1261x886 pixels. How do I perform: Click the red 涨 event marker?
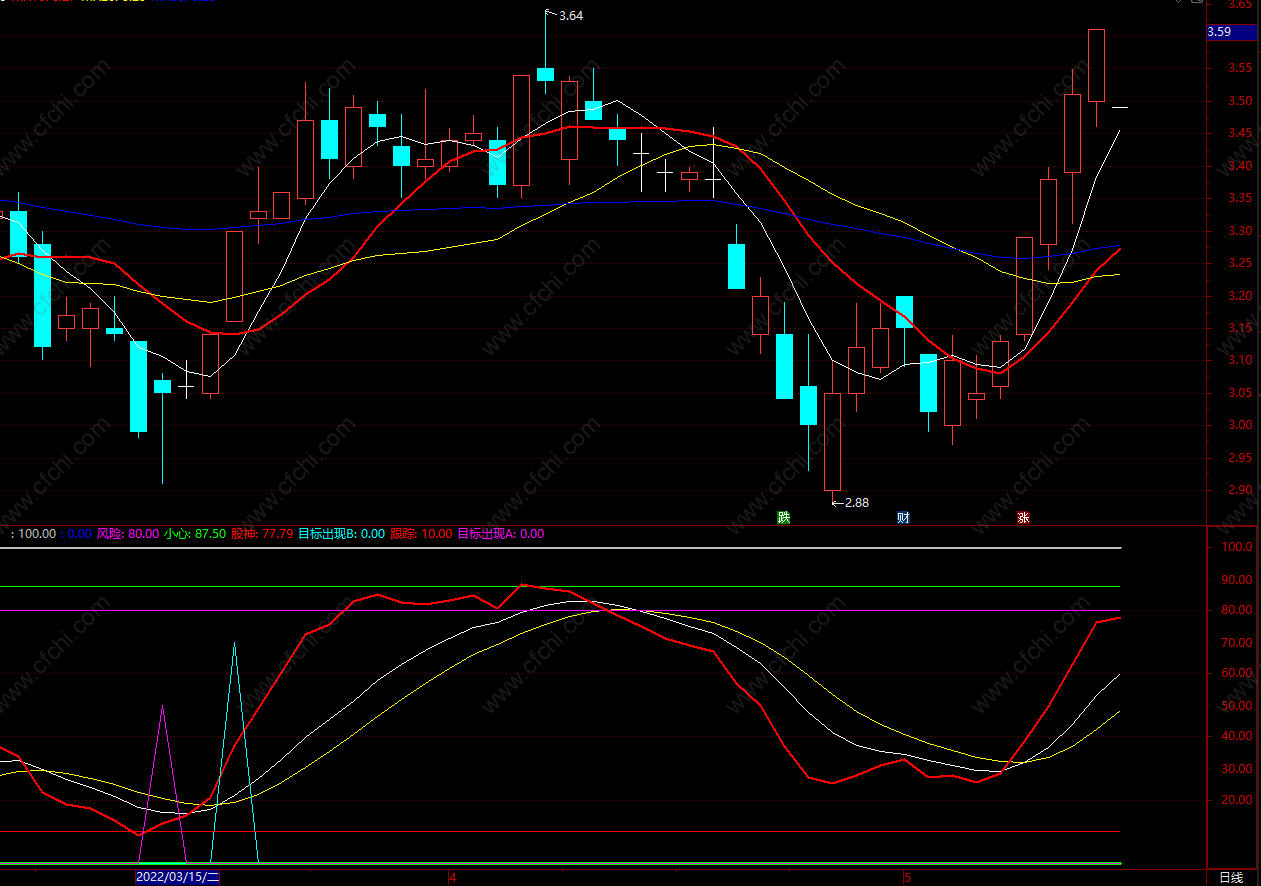pyautogui.click(x=1023, y=518)
